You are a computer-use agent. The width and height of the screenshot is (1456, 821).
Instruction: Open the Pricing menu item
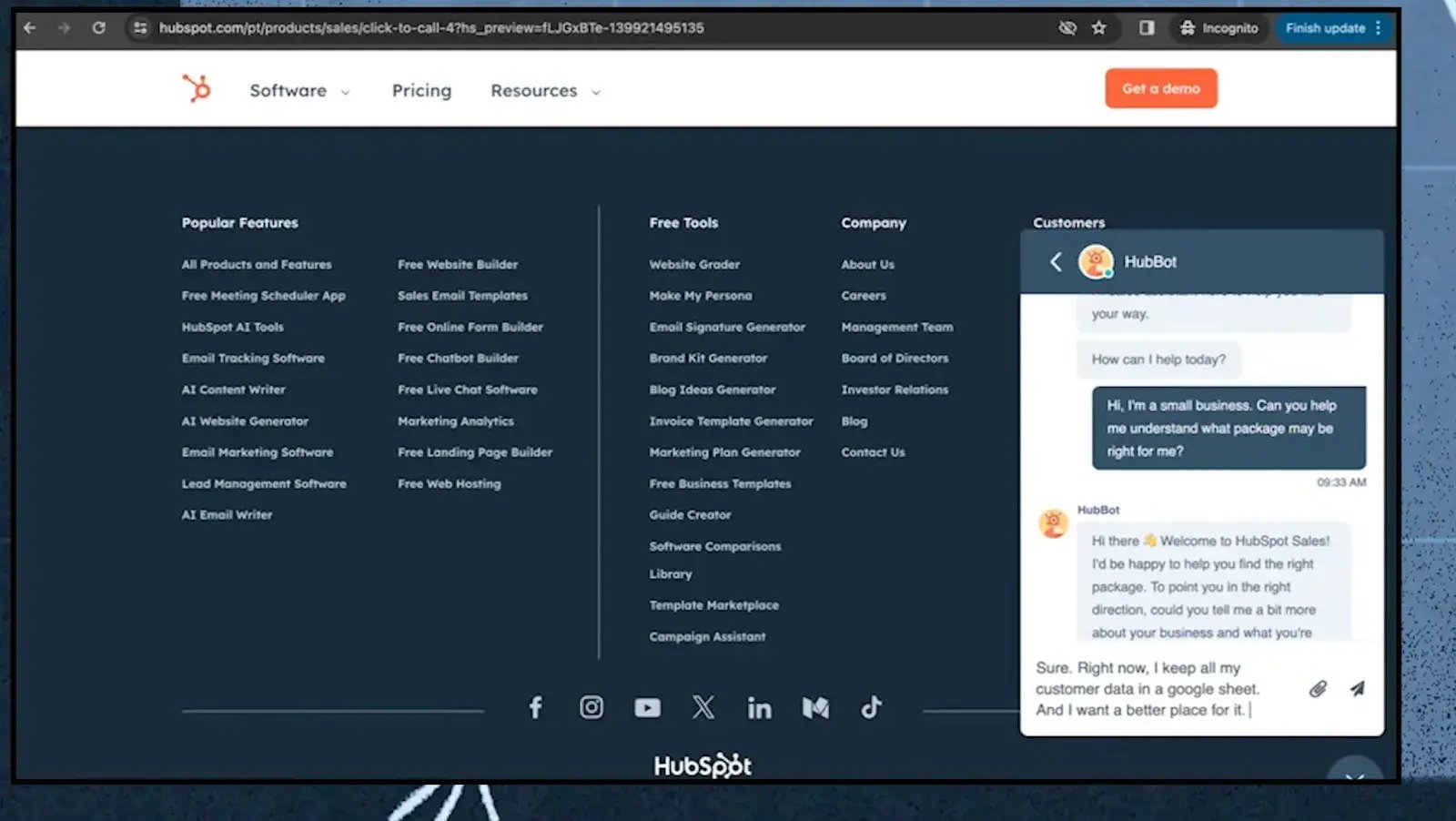click(x=421, y=91)
